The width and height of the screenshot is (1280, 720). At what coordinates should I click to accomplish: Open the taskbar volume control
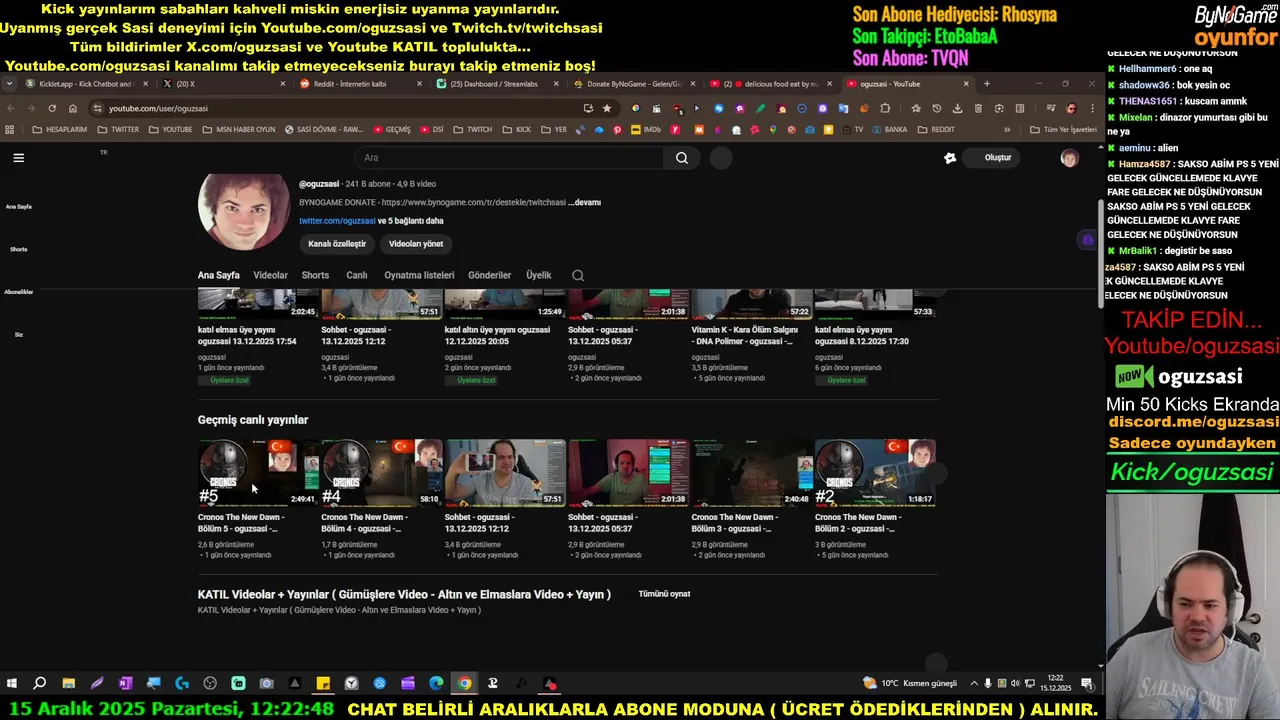(1015, 684)
